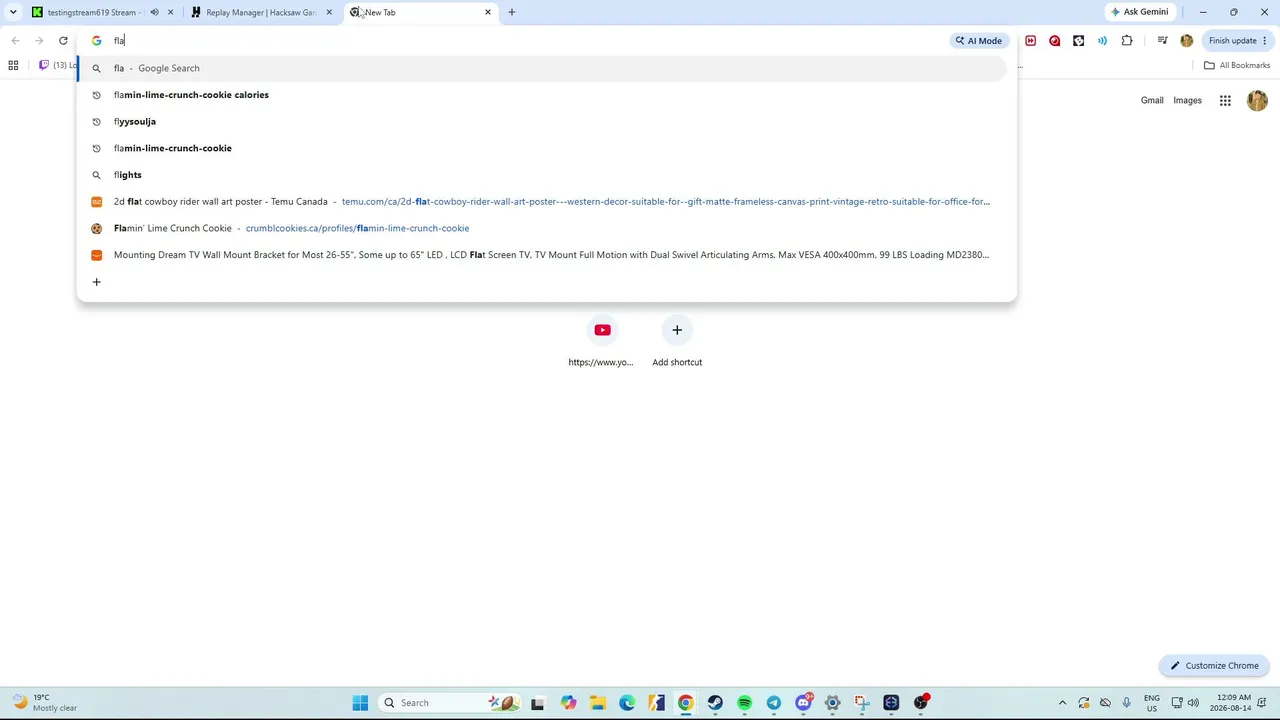Open the black-and-white B extension icon
Viewport: 1280px width, 720px height.
click(x=1078, y=41)
